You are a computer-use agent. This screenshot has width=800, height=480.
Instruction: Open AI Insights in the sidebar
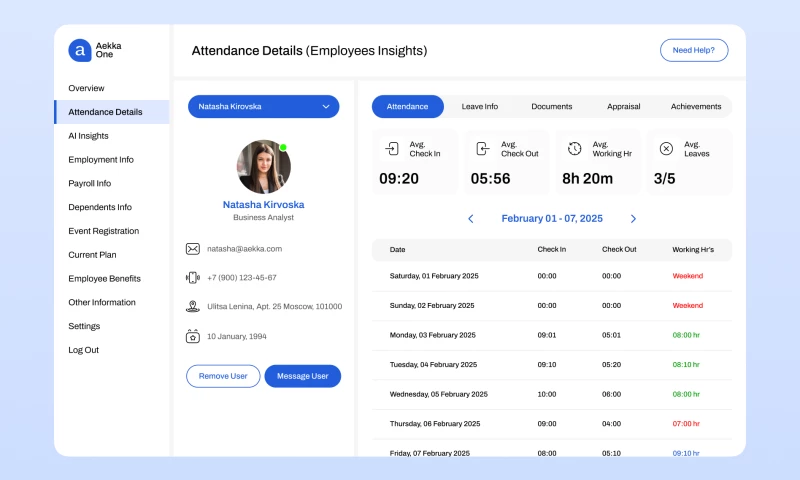coord(88,136)
